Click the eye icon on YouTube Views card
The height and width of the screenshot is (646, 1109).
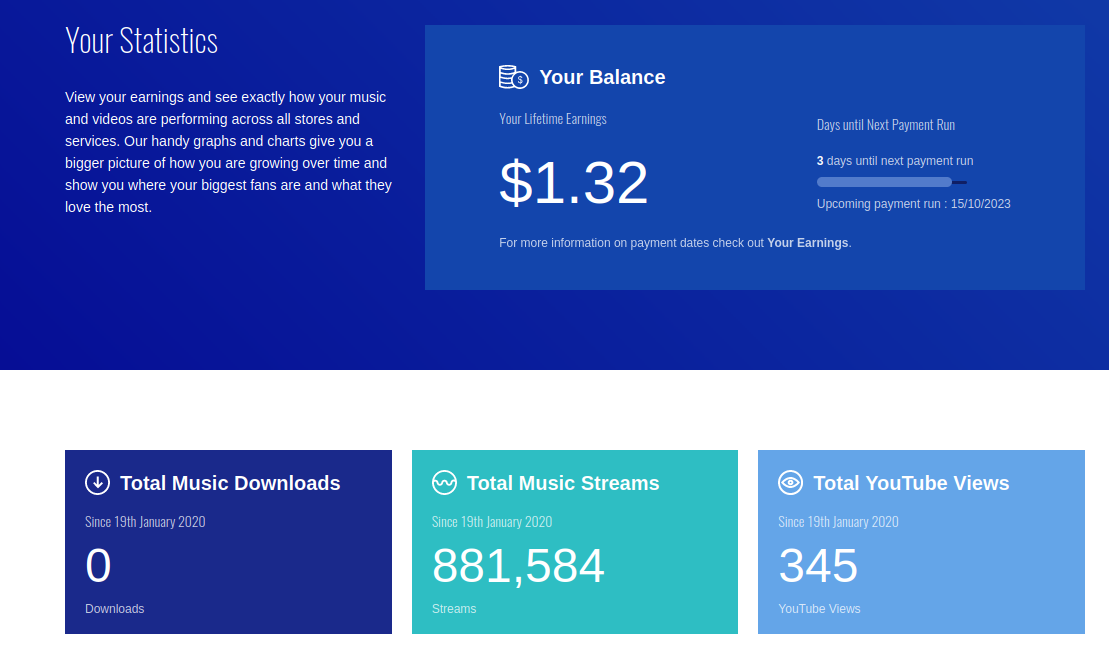(791, 483)
